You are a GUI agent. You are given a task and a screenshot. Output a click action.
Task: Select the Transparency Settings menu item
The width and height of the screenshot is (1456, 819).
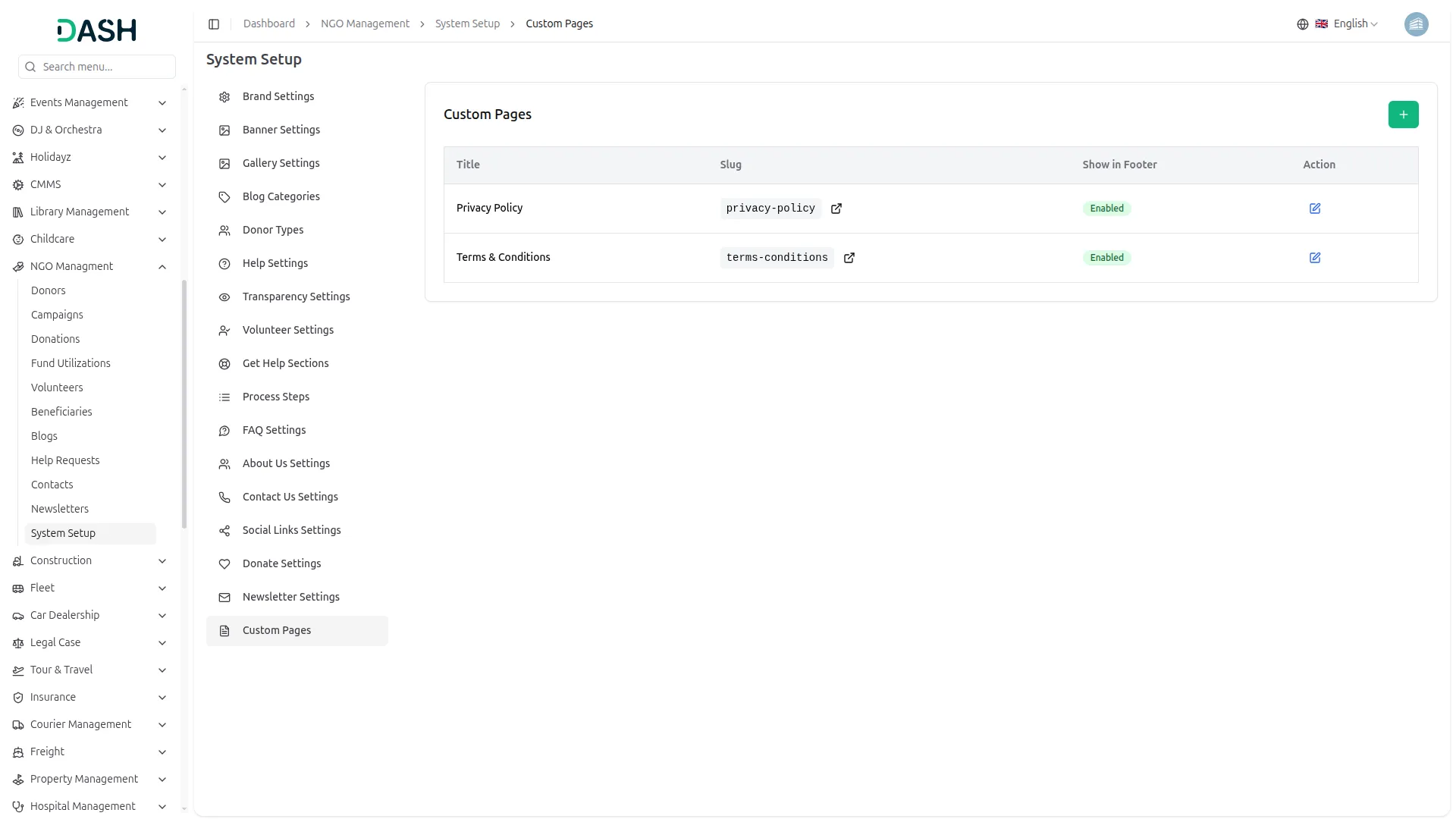coord(296,297)
